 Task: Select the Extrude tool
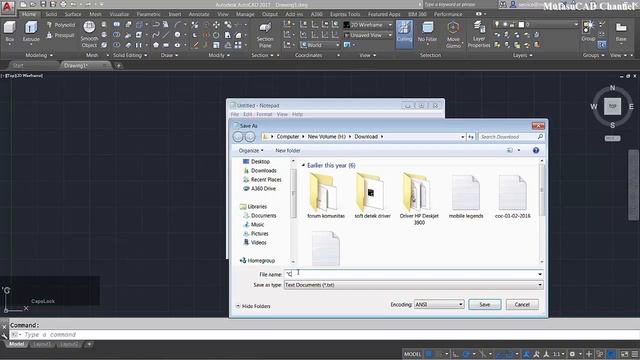click(31, 32)
